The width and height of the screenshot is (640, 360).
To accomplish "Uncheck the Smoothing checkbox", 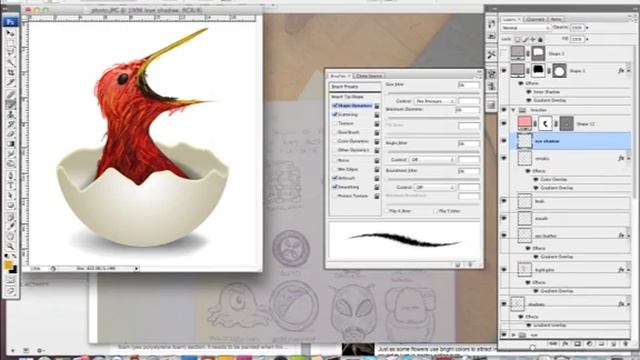I will coord(335,187).
